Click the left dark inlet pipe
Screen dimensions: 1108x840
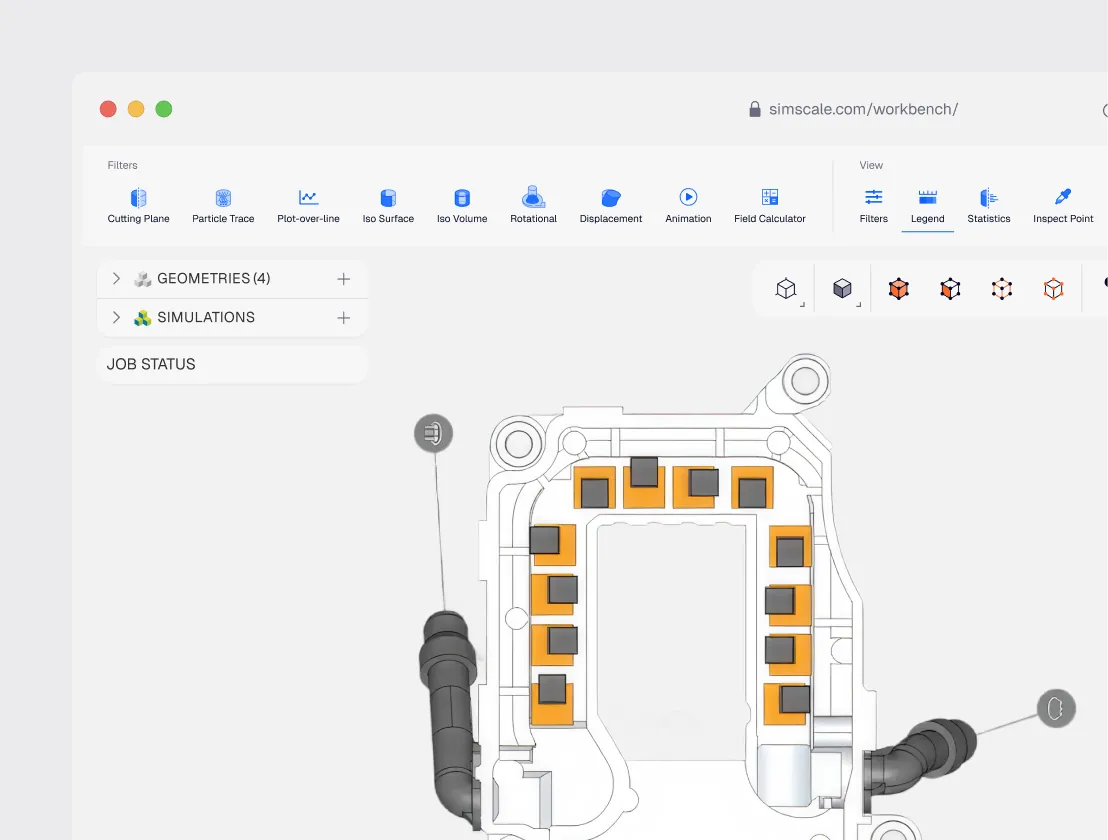pyautogui.click(x=449, y=714)
